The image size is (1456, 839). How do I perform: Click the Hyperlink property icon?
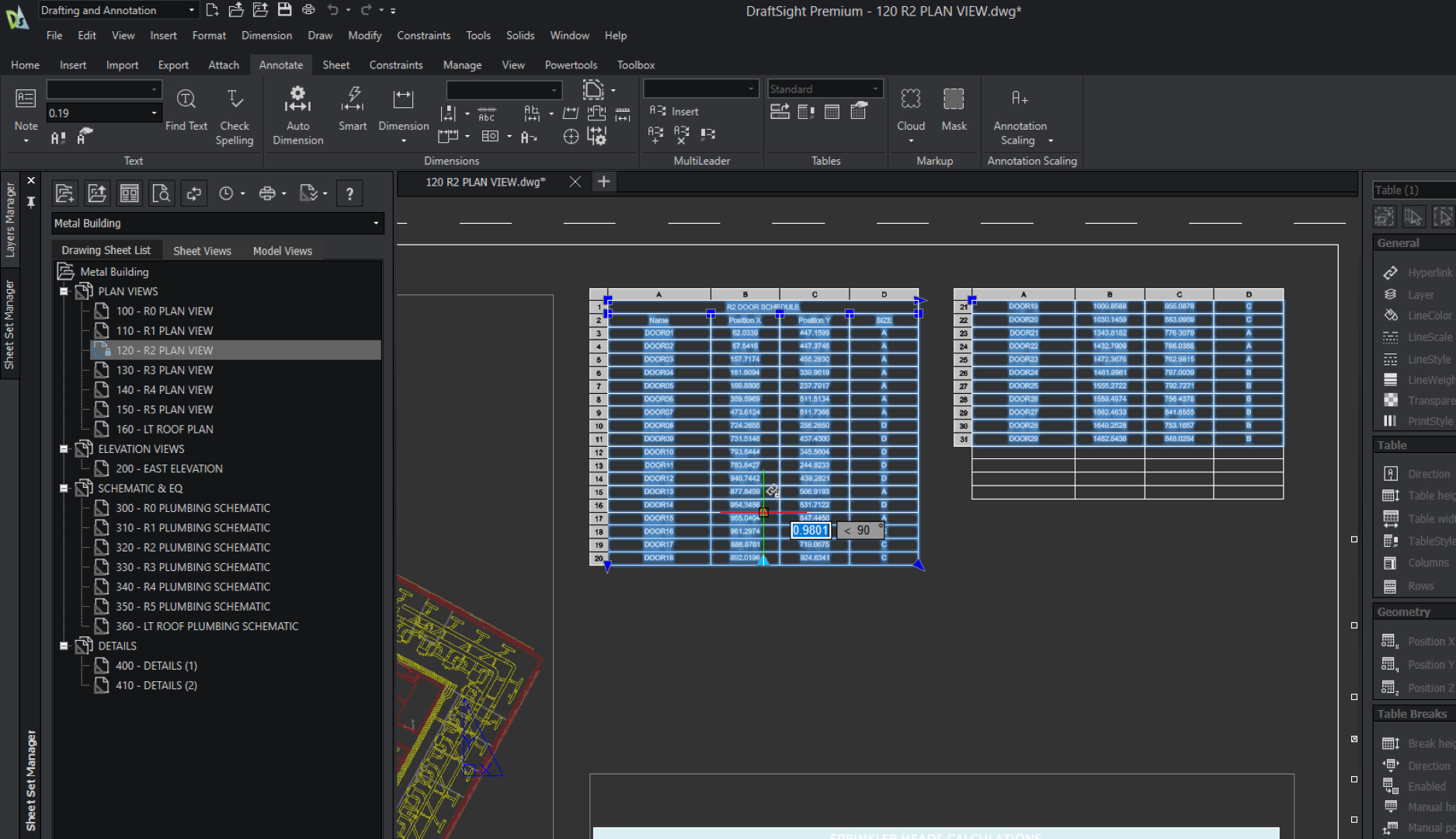[1391, 273]
